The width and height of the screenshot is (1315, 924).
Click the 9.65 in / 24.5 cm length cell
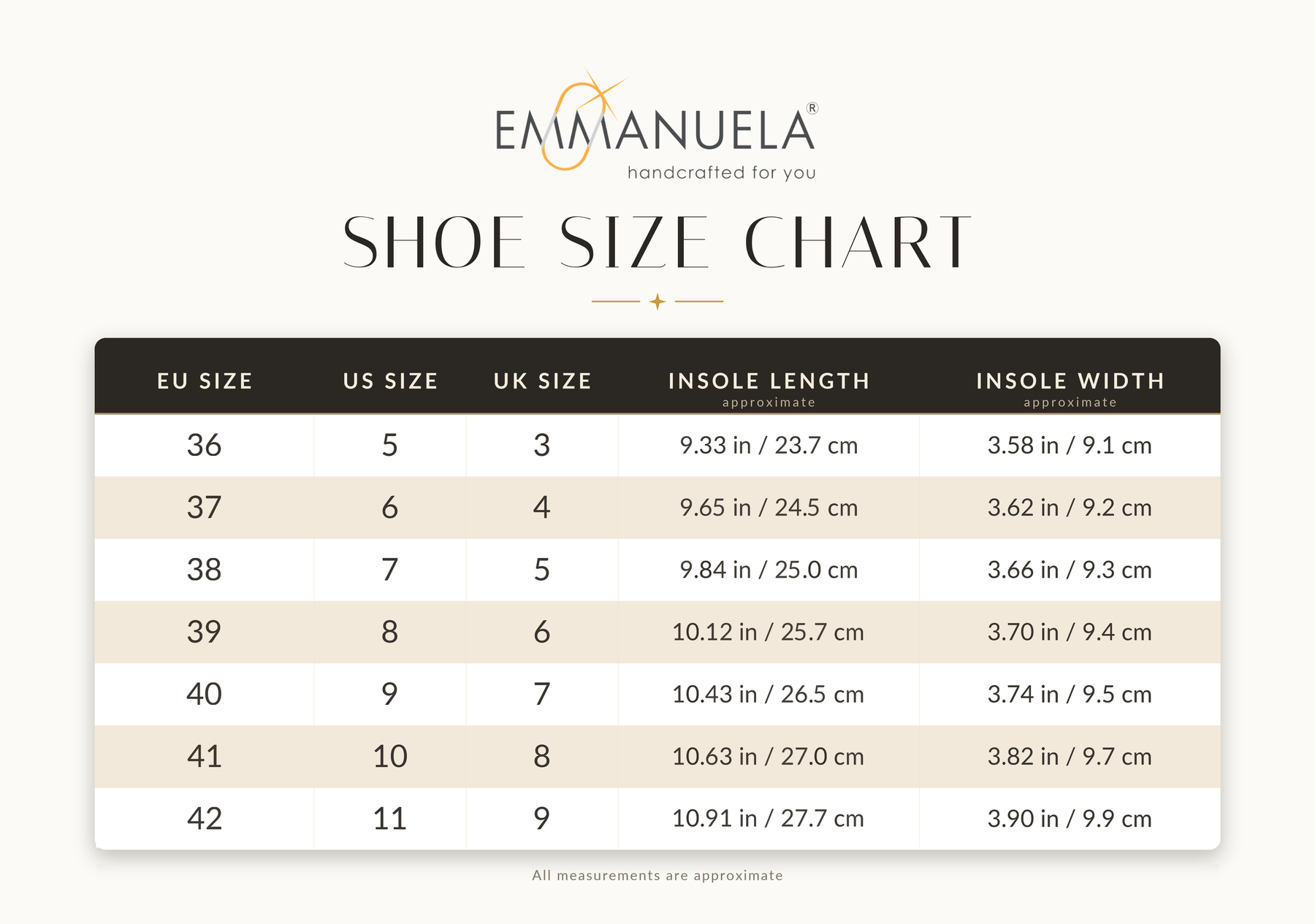click(x=769, y=508)
